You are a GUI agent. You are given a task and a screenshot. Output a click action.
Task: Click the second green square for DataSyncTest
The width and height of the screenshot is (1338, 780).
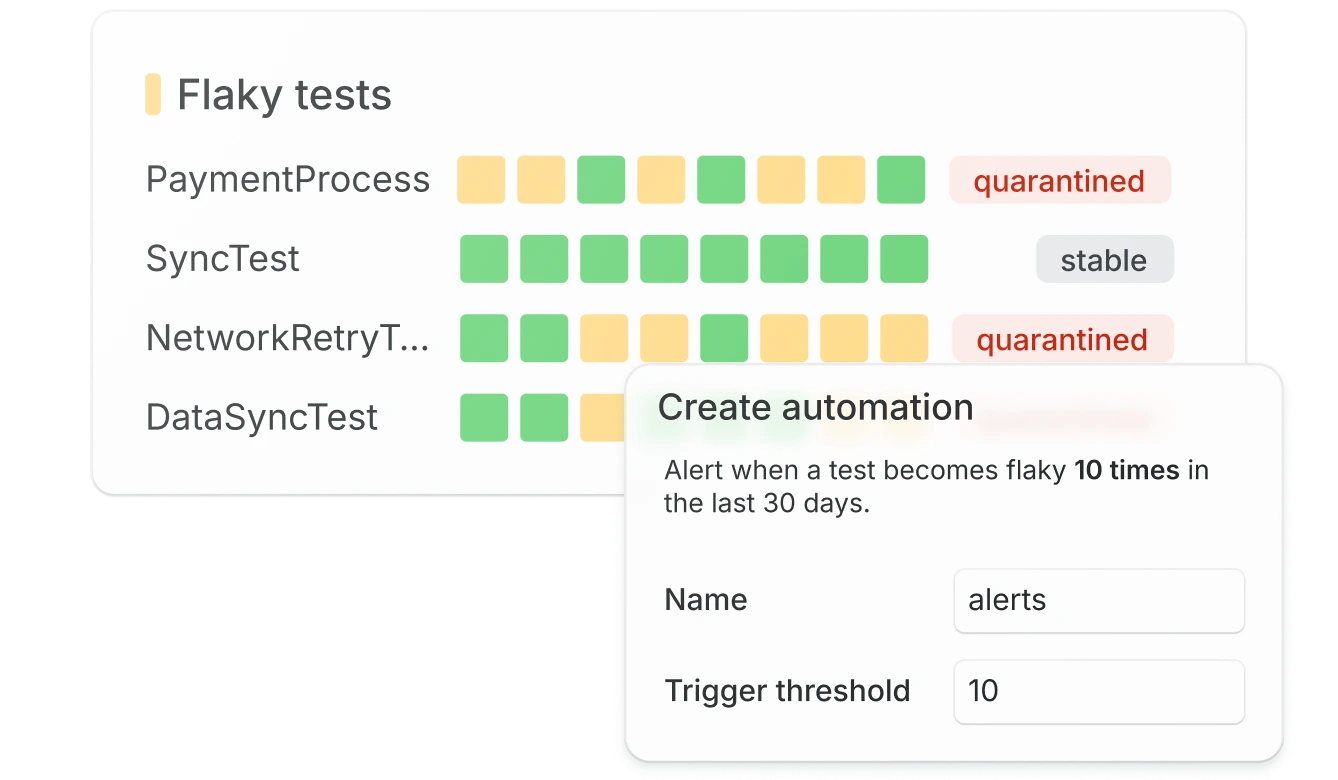(x=542, y=416)
